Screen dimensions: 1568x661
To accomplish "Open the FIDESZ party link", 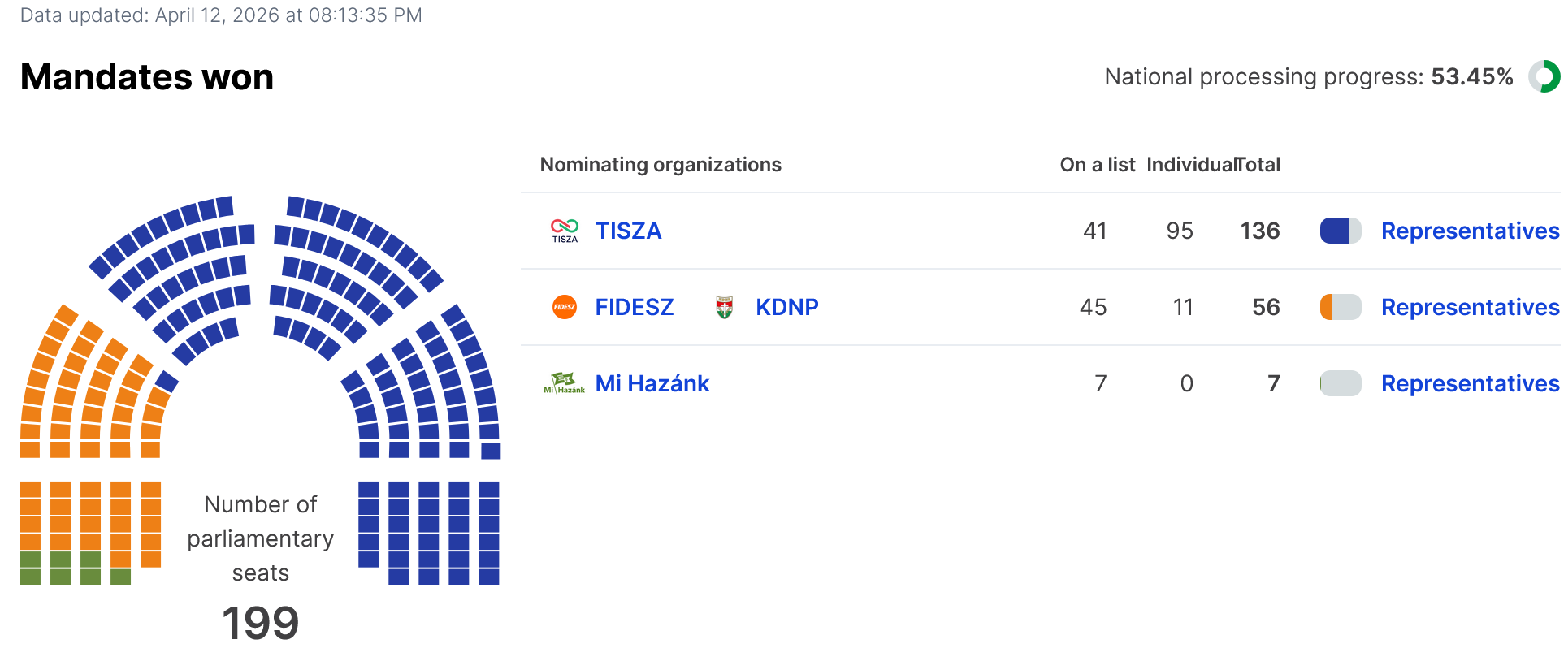I will [x=635, y=307].
